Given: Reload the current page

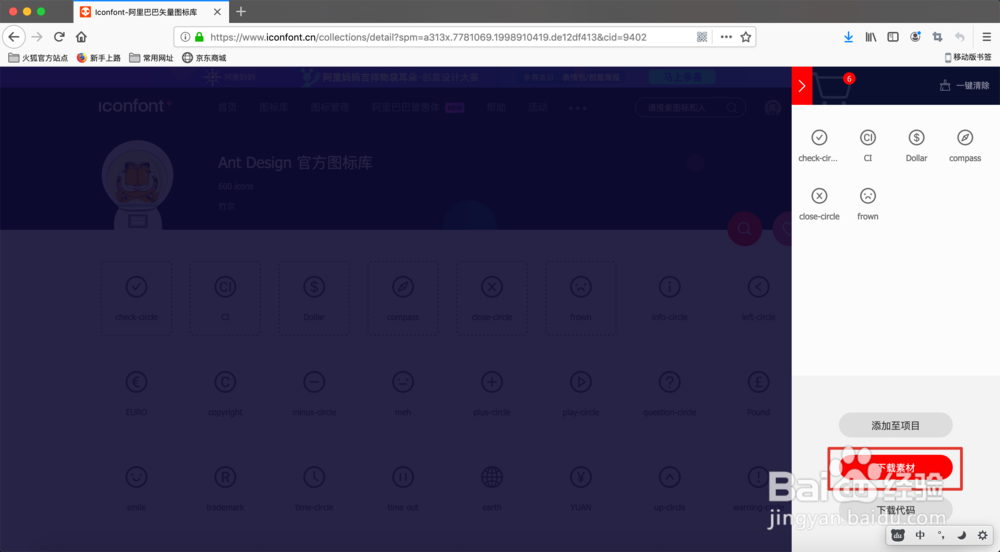Looking at the screenshot, I should point(59,37).
